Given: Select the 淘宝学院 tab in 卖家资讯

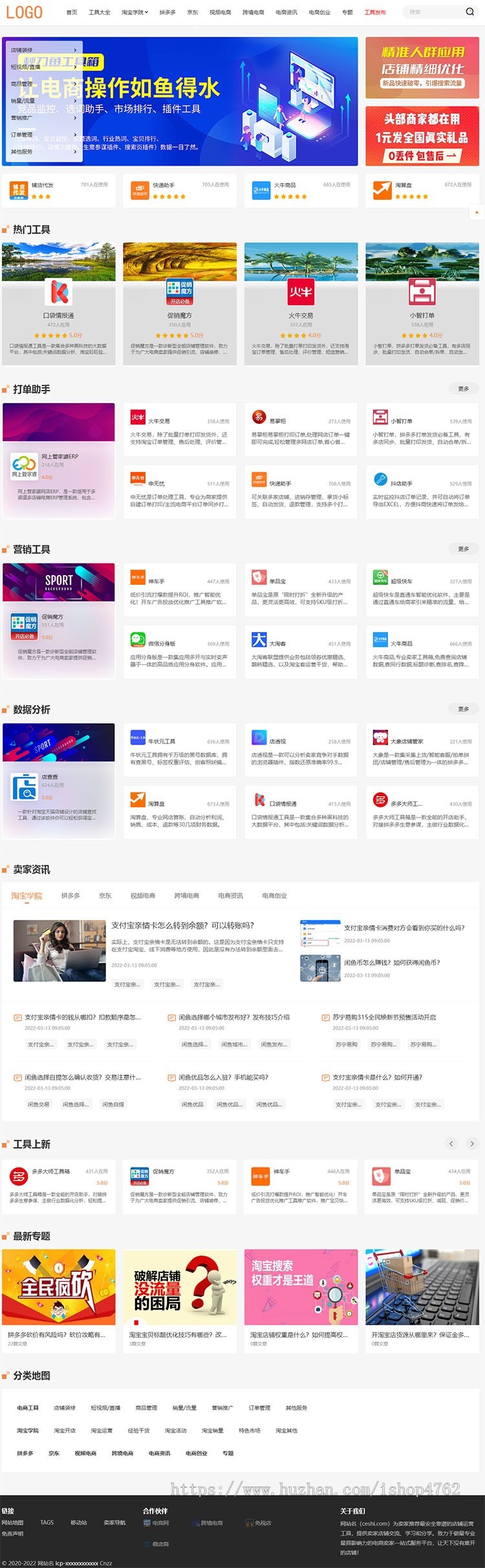Looking at the screenshot, I should (27, 896).
